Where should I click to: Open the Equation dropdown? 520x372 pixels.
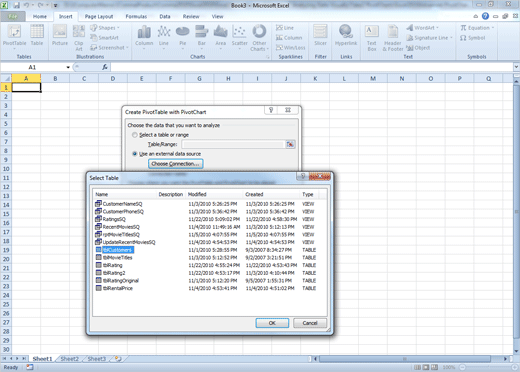tap(477, 28)
